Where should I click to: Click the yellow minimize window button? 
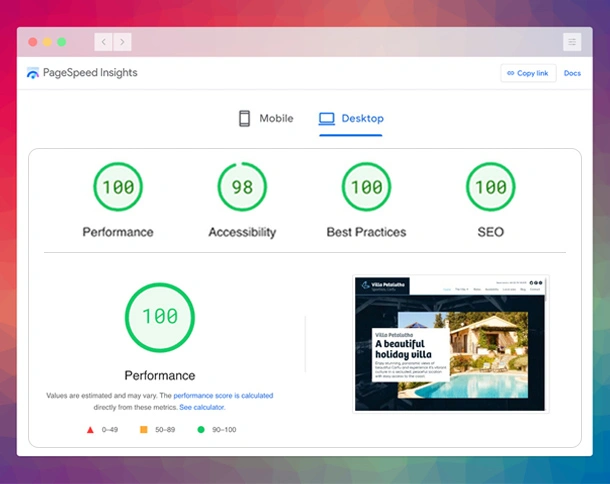[x=47, y=42]
